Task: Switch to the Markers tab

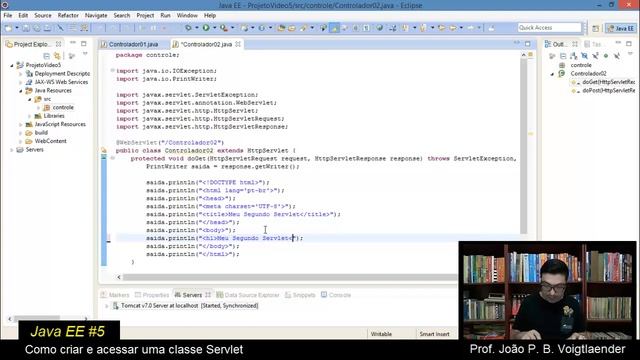Action: pos(115,295)
